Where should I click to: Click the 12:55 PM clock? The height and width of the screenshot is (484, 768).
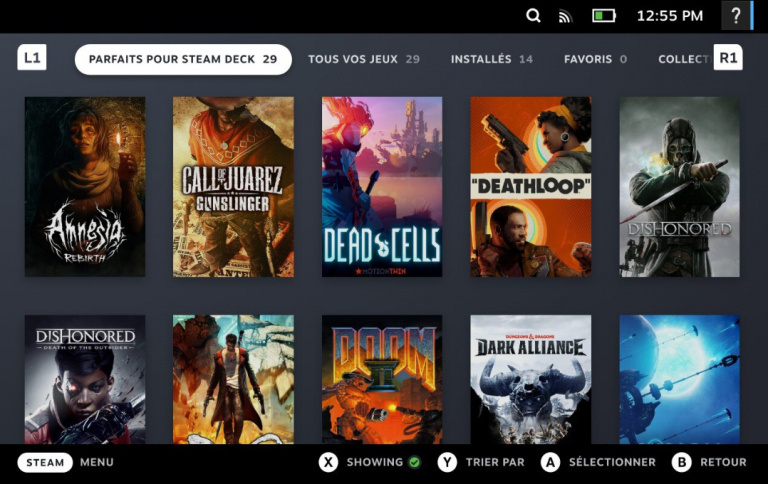670,16
